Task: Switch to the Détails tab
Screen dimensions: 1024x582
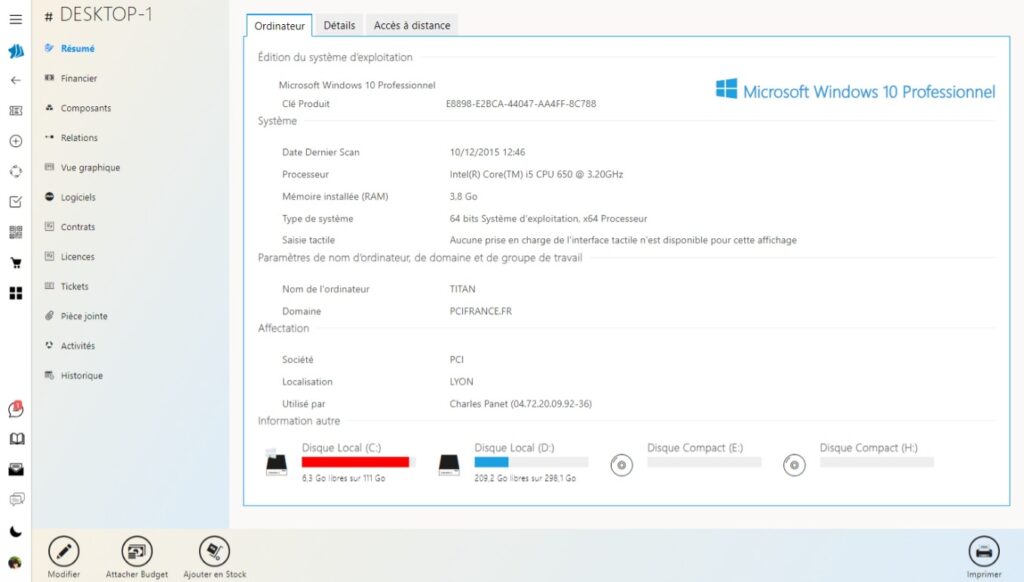Action: 339,25
